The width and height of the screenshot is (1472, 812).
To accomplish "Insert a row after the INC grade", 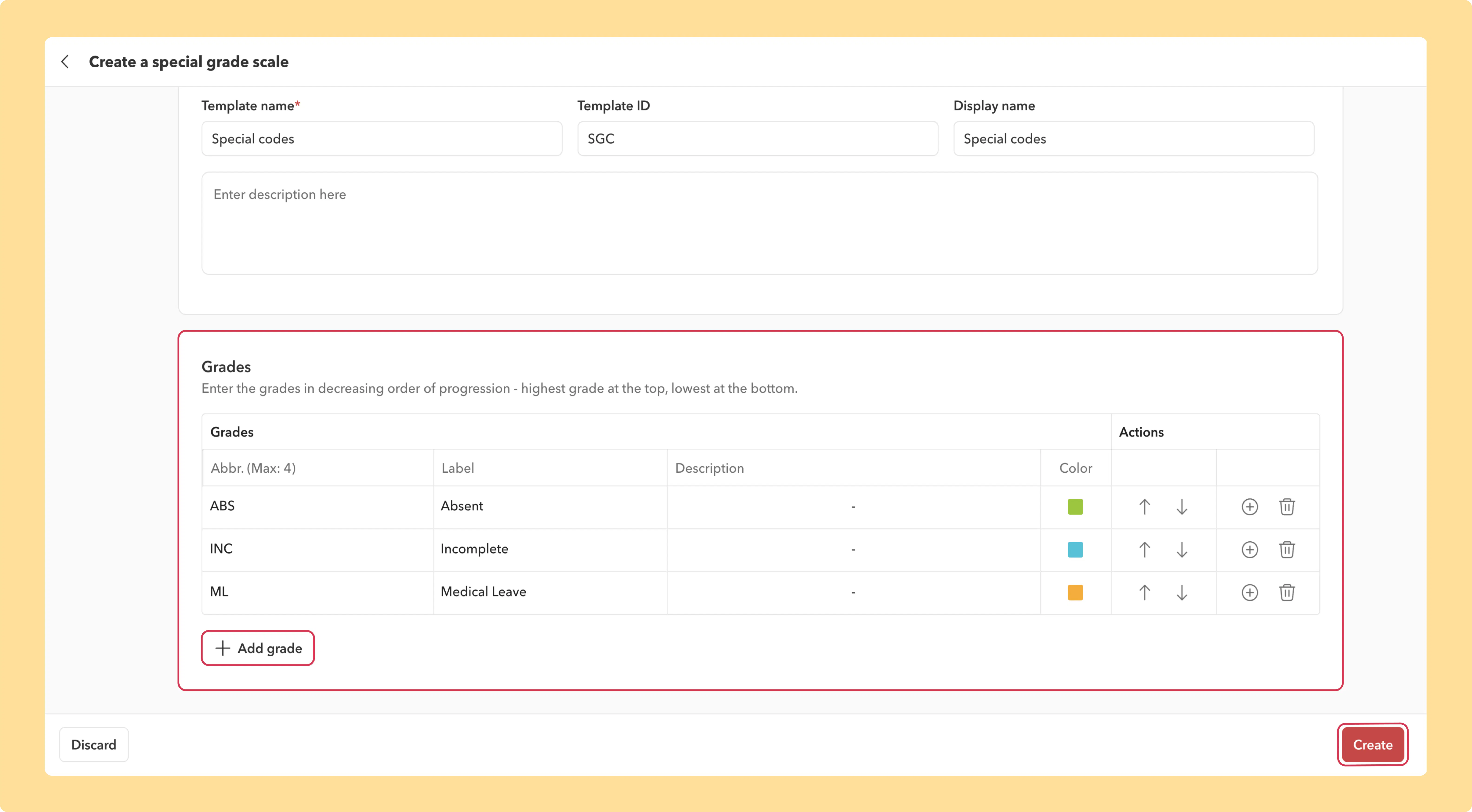I will click(x=1250, y=550).
